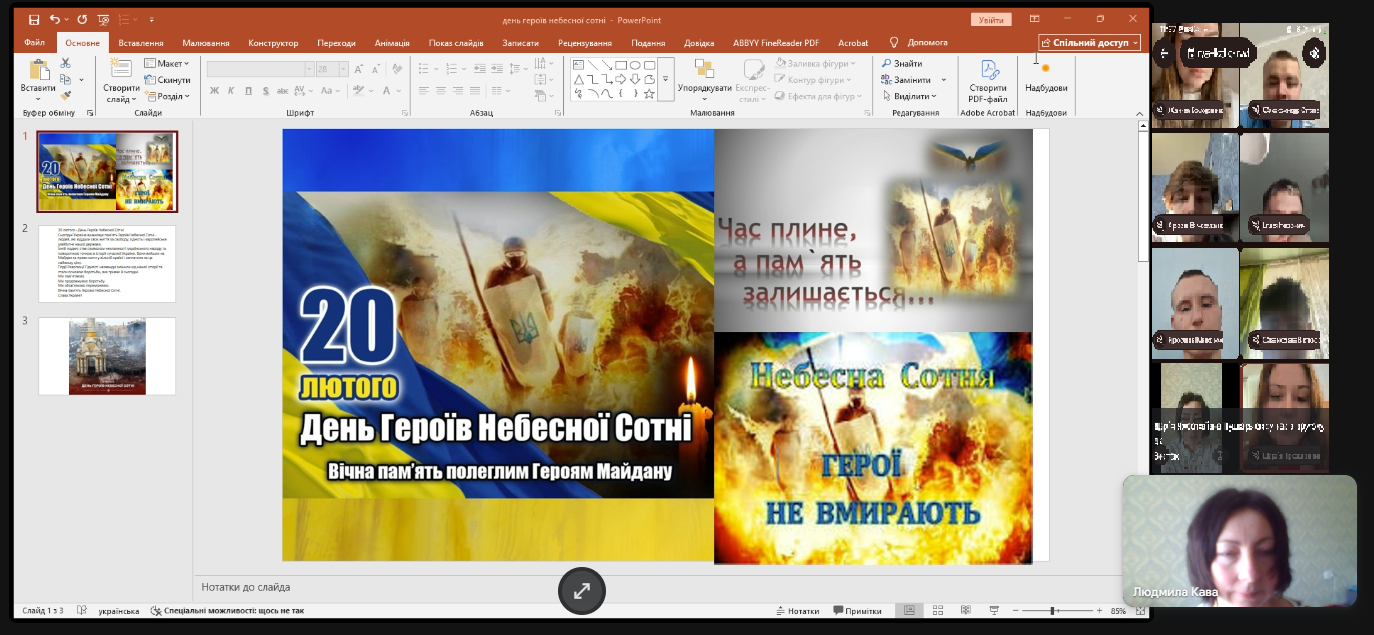Click the Paste clipboard icon
The height and width of the screenshot is (635, 1374).
pos(38,72)
